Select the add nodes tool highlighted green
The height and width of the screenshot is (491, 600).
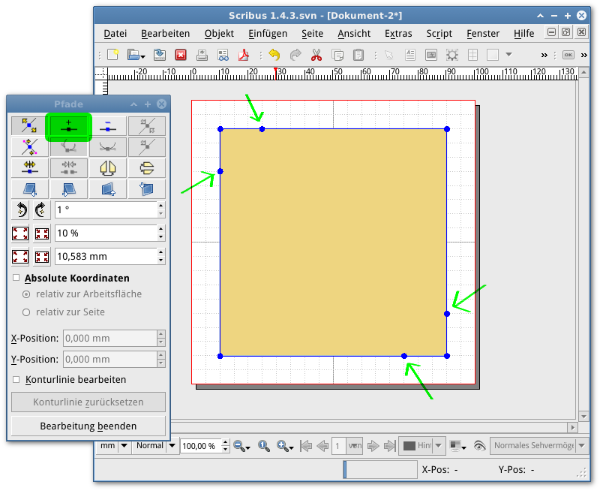pos(69,126)
